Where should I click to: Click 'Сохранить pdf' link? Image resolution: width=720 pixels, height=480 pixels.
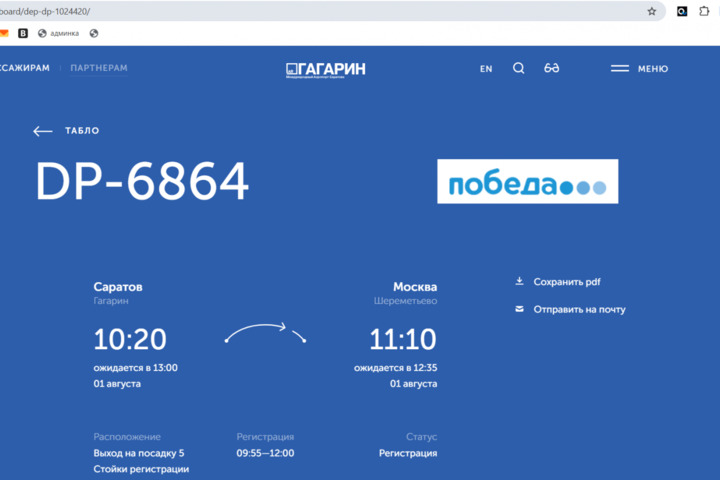(567, 282)
